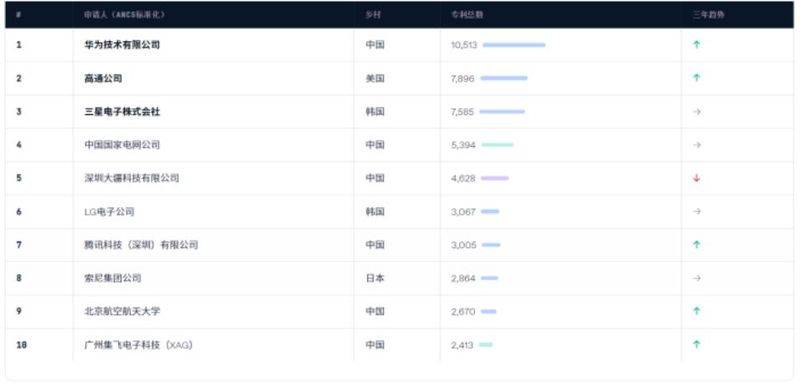Click the patent count 4,628
800x385 pixels.
click(x=463, y=178)
